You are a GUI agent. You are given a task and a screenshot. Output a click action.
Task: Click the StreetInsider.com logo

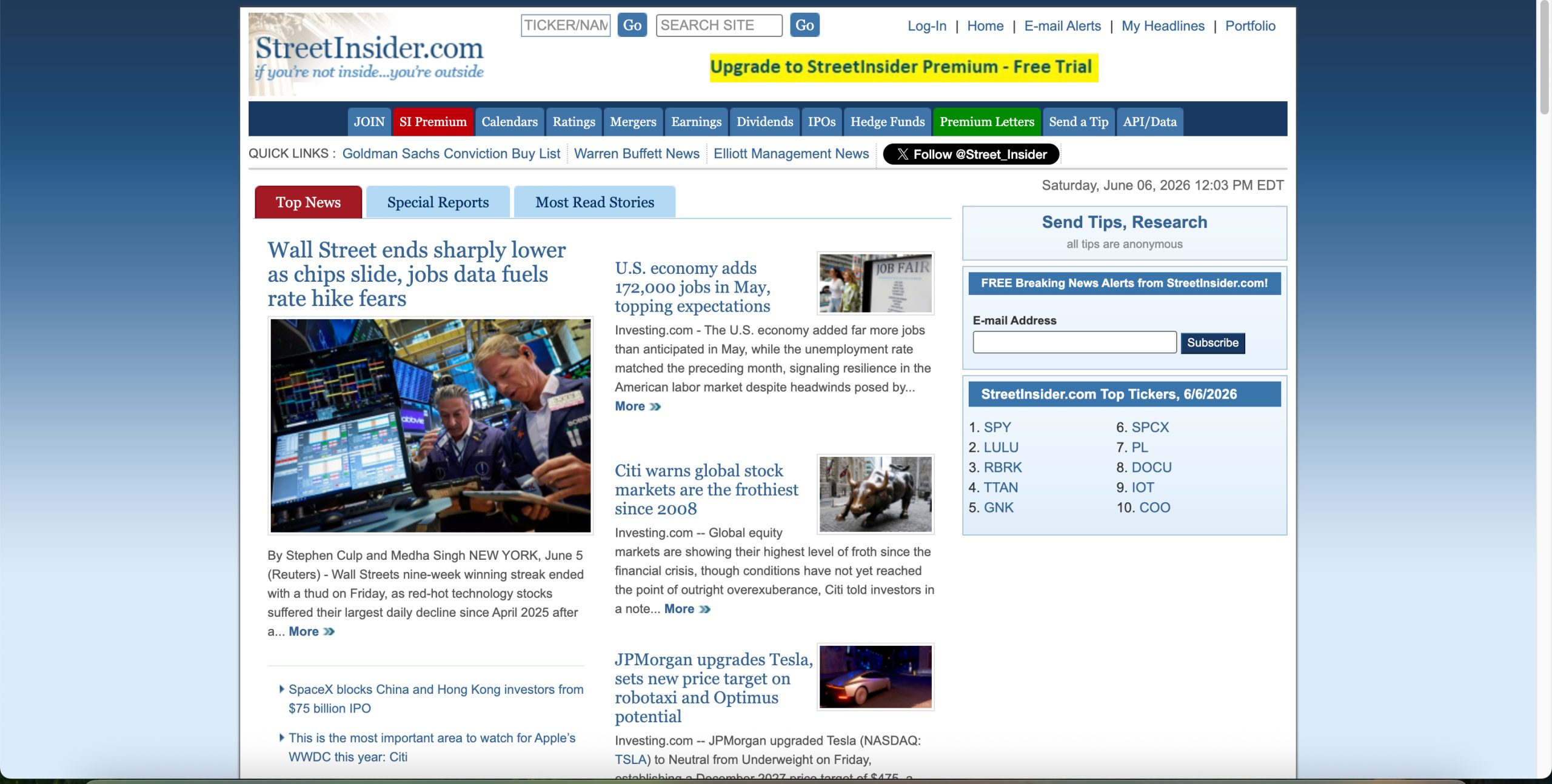366,55
